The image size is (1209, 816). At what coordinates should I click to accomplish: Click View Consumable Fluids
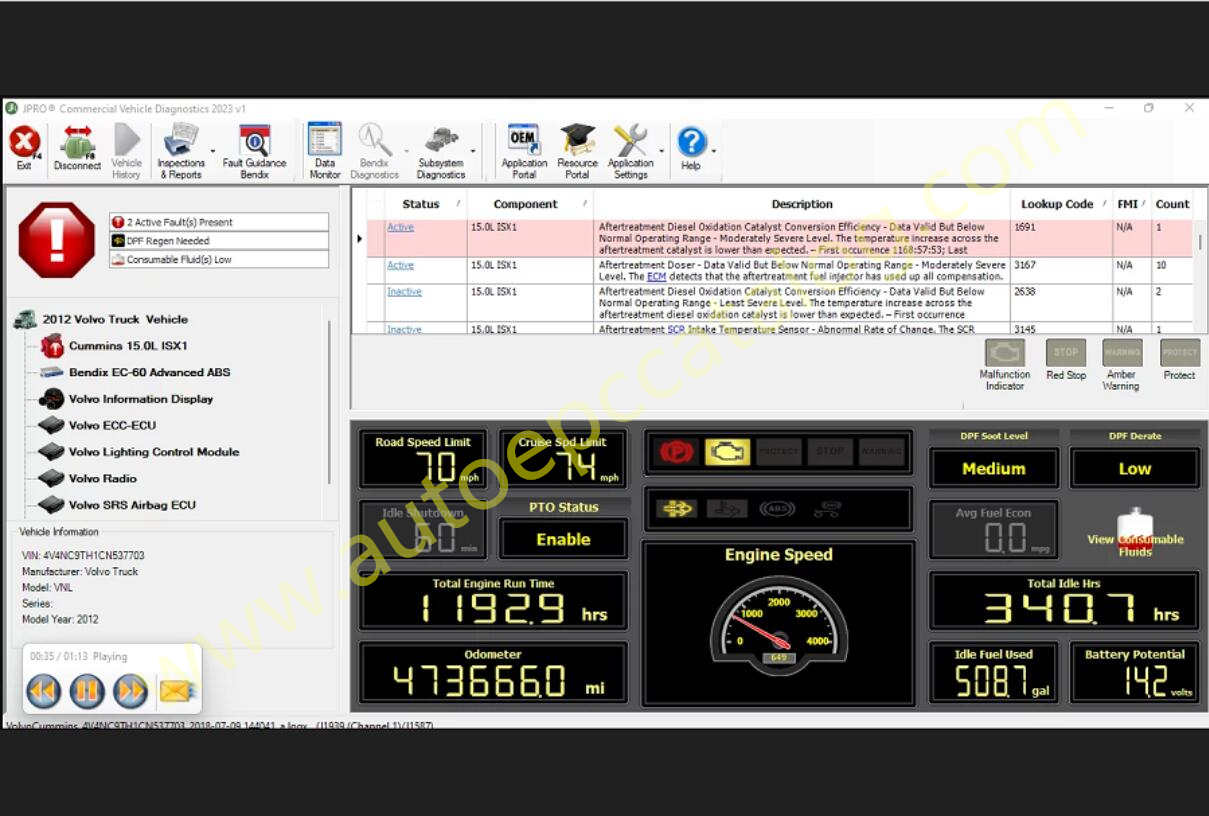click(1135, 534)
